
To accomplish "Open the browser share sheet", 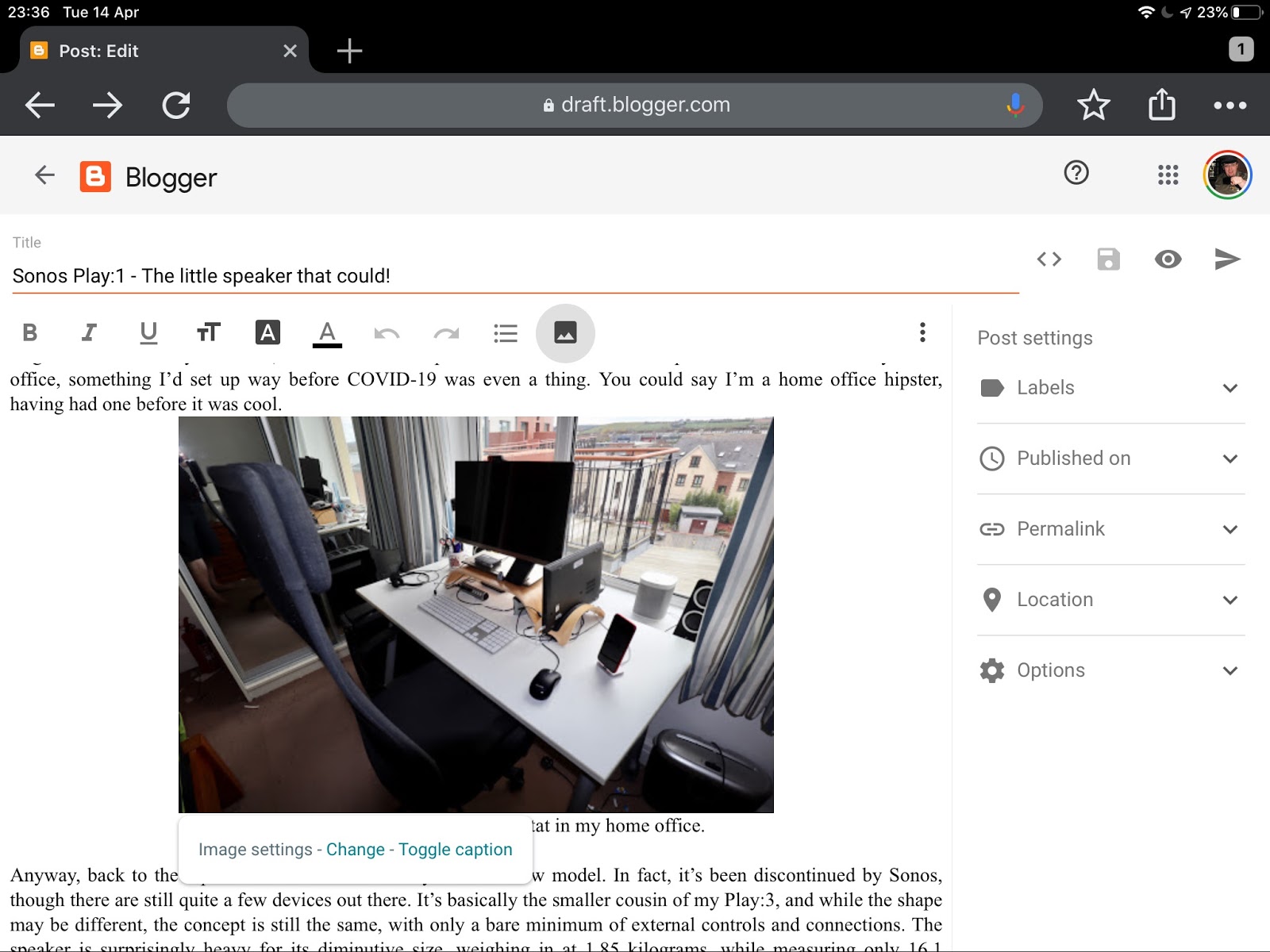I will pyautogui.click(x=1161, y=104).
